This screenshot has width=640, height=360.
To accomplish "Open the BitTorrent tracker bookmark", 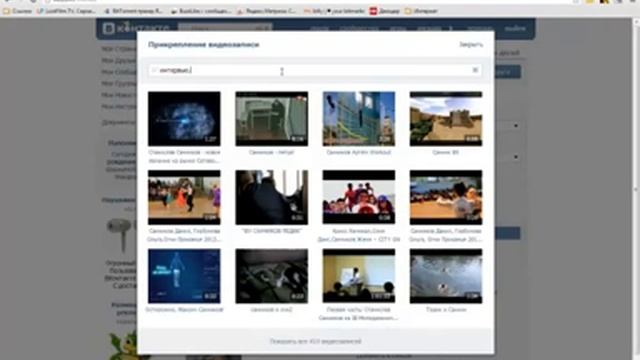I will (x=133, y=11).
